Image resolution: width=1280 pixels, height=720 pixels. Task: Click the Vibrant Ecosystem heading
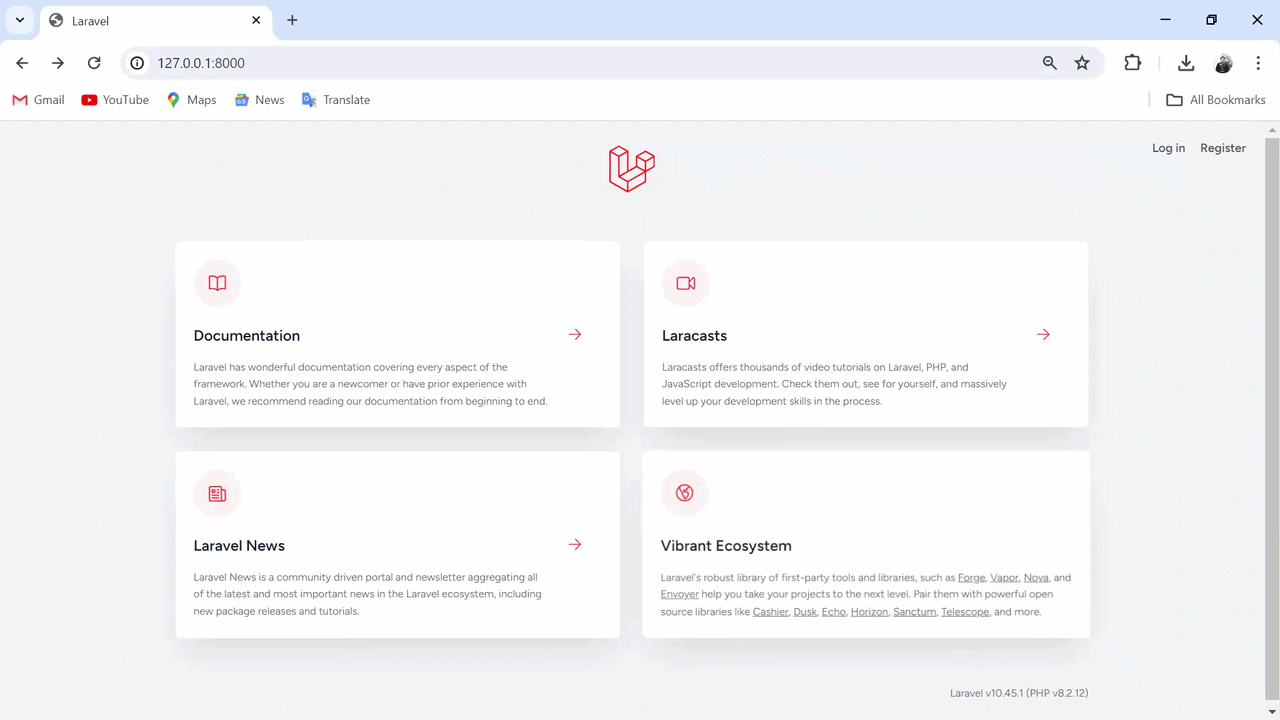coord(726,546)
